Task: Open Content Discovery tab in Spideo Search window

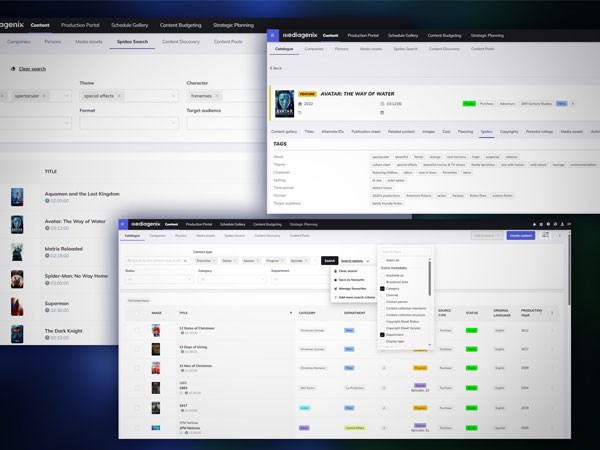Action: click(x=181, y=41)
